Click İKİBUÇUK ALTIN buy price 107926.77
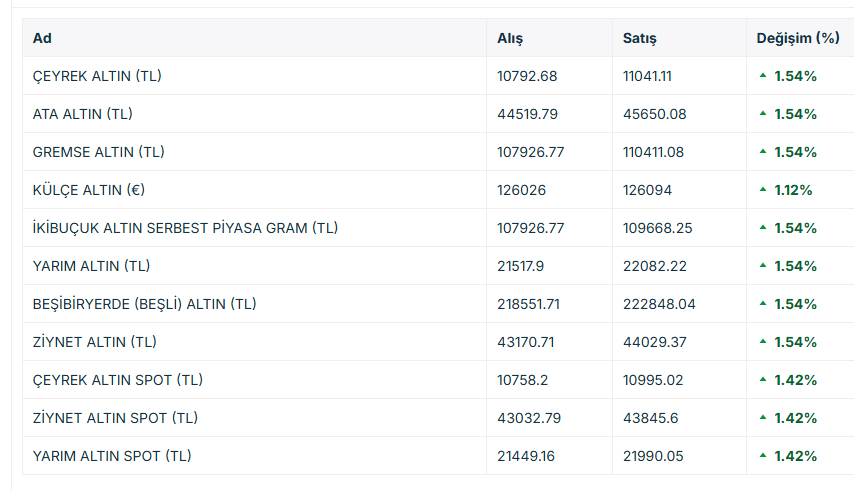This screenshot has height=491, width=854. [530, 228]
